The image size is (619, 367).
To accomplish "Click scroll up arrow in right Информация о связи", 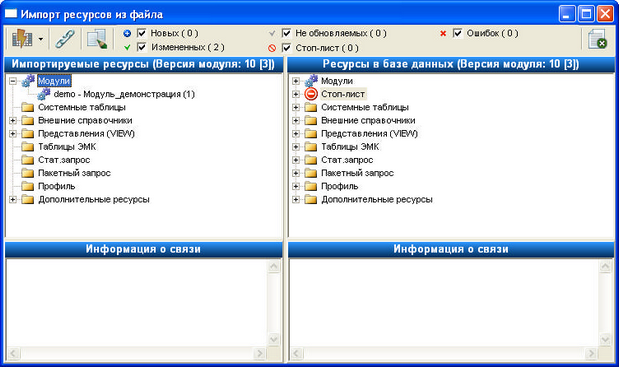I will click(605, 266).
